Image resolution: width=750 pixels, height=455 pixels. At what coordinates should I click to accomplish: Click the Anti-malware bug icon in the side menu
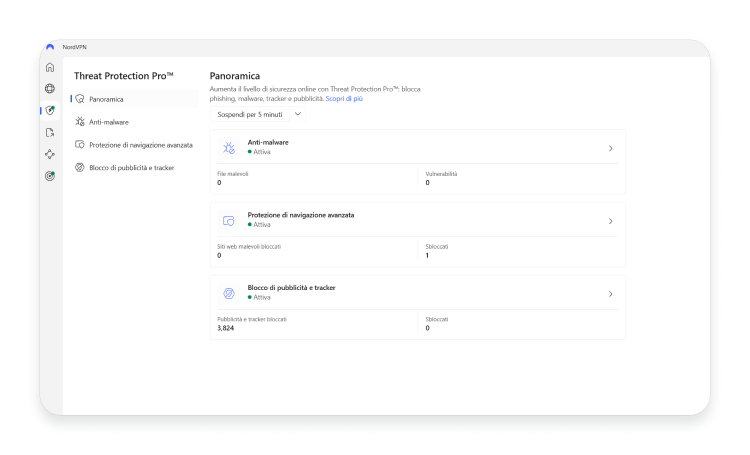[x=80, y=122]
